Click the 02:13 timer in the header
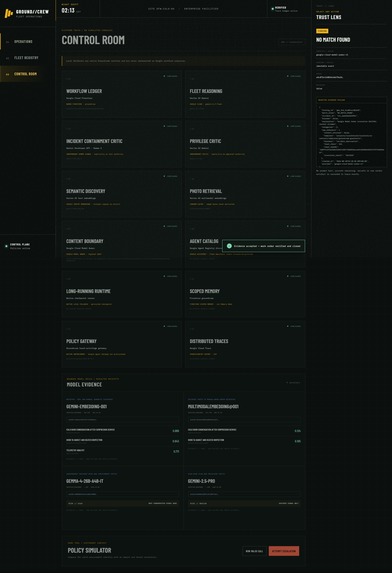Viewport: 392px width, 573px height. click(68, 11)
